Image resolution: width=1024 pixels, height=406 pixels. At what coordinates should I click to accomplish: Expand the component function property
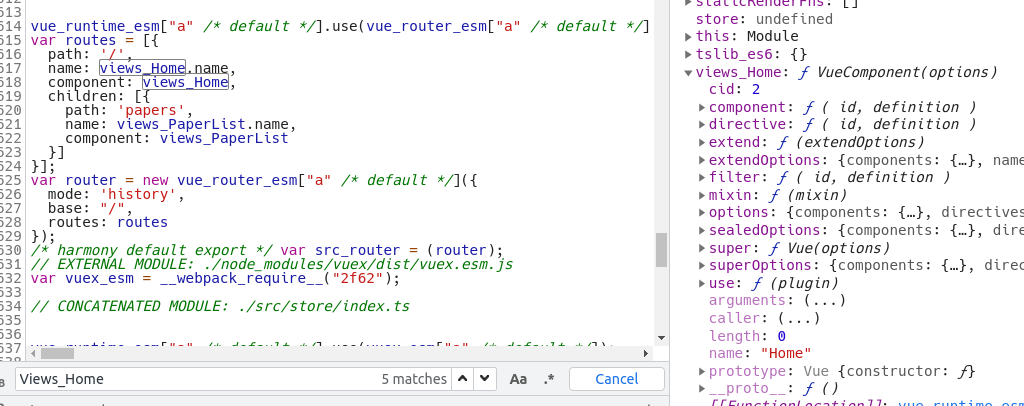coord(702,107)
